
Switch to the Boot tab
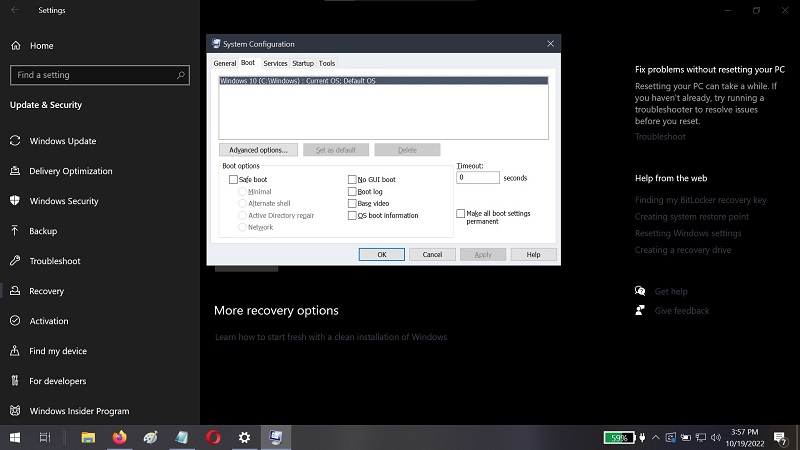(x=248, y=63)
